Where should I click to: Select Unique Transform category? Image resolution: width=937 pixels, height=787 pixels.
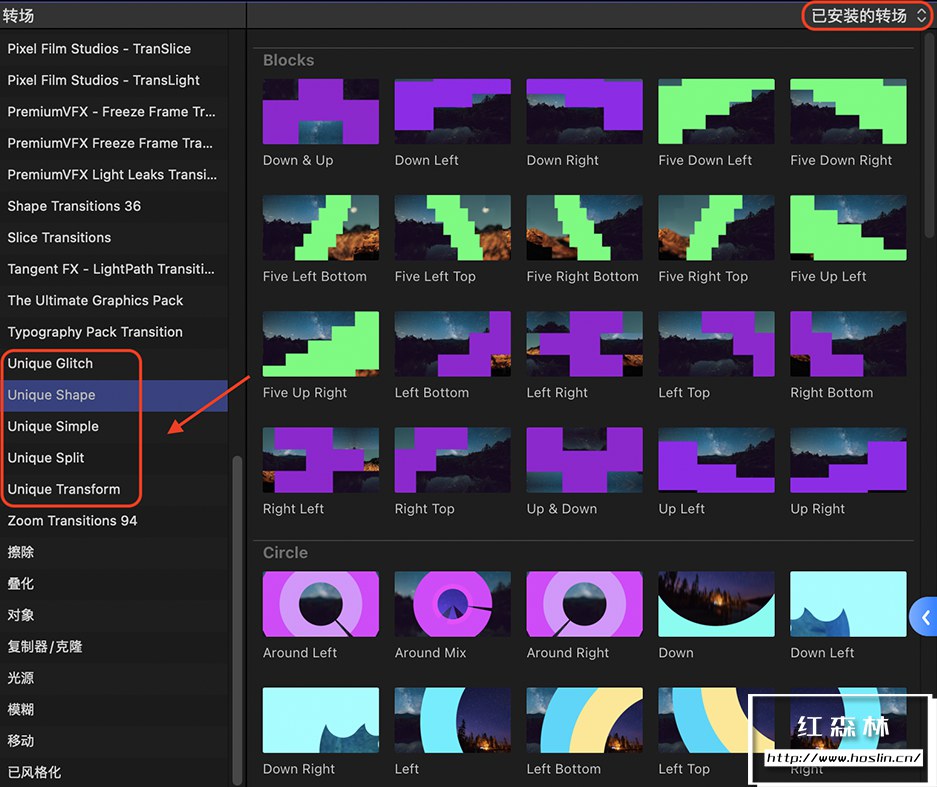[x=114, y=489]
